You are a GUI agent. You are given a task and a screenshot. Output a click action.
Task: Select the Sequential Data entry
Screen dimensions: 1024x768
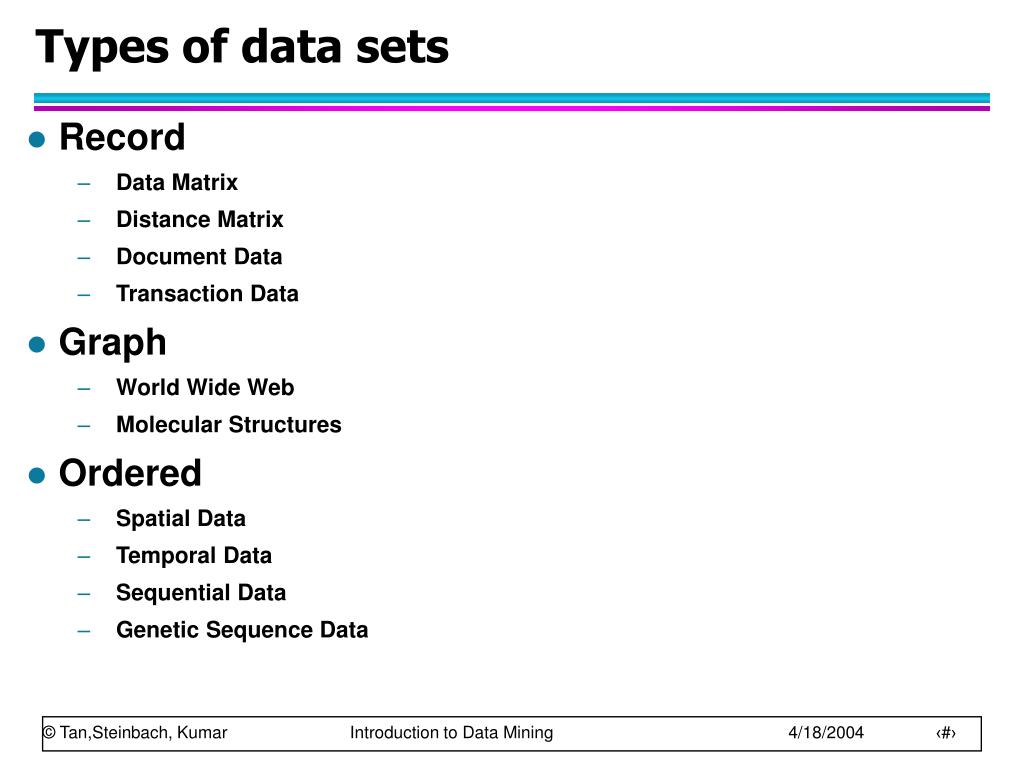[201, 593]
